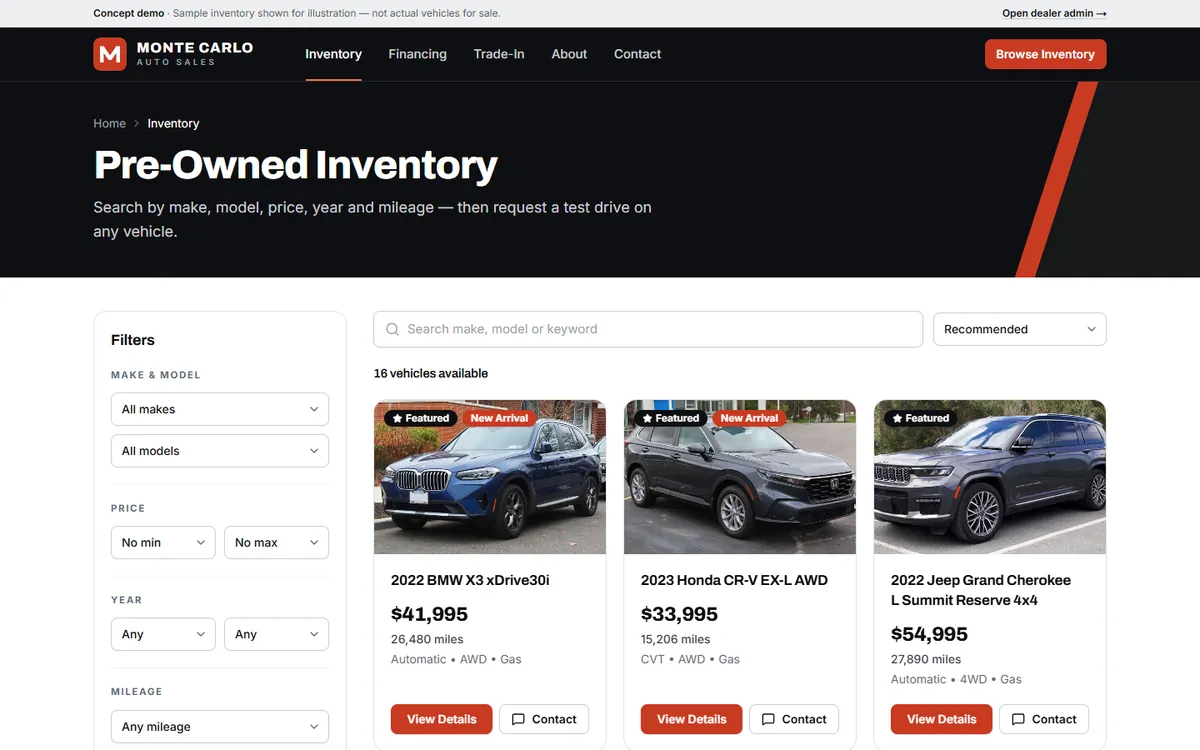The height and width of the screenshot is (750, 1200).
Task: Click the Filters panel heading
Action: click(133, 340)
